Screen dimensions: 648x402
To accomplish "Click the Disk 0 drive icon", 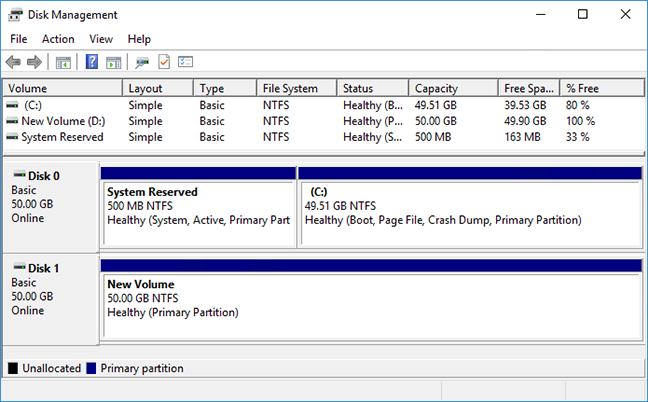I will coord(19,174).
